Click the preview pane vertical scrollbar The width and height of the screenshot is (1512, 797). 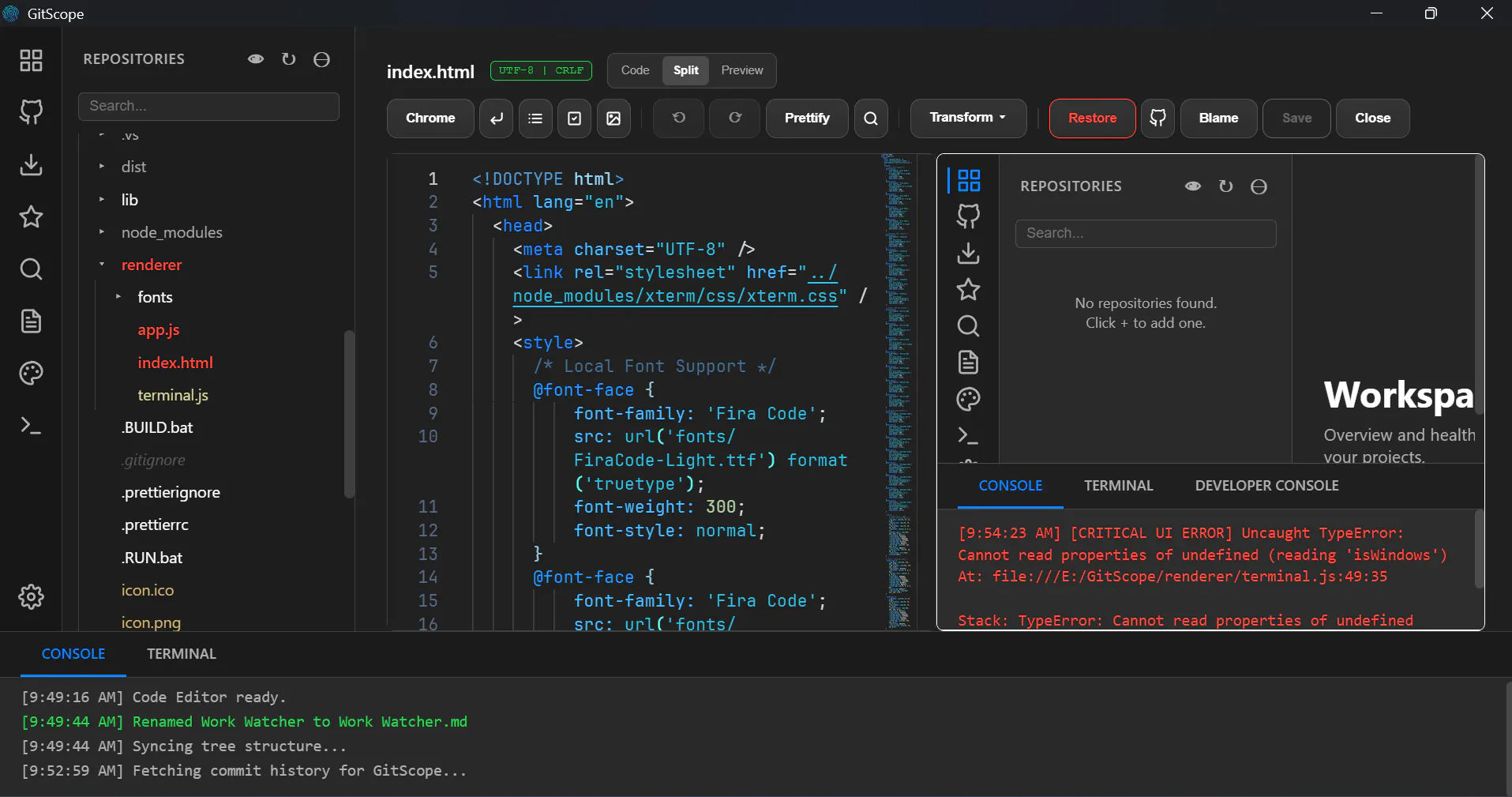tap(1480, 284)
